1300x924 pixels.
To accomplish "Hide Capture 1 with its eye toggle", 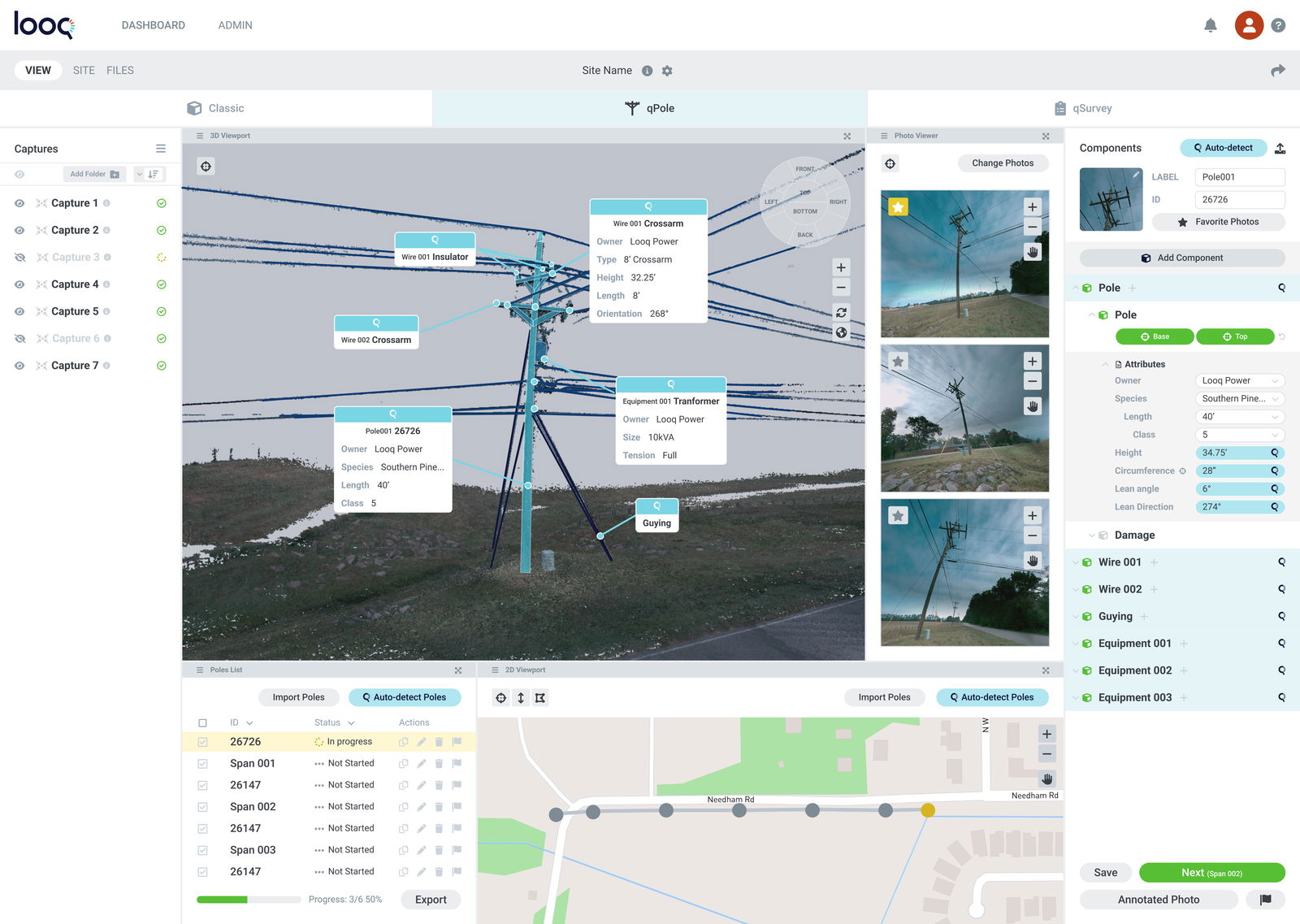I will pos(19,202).
